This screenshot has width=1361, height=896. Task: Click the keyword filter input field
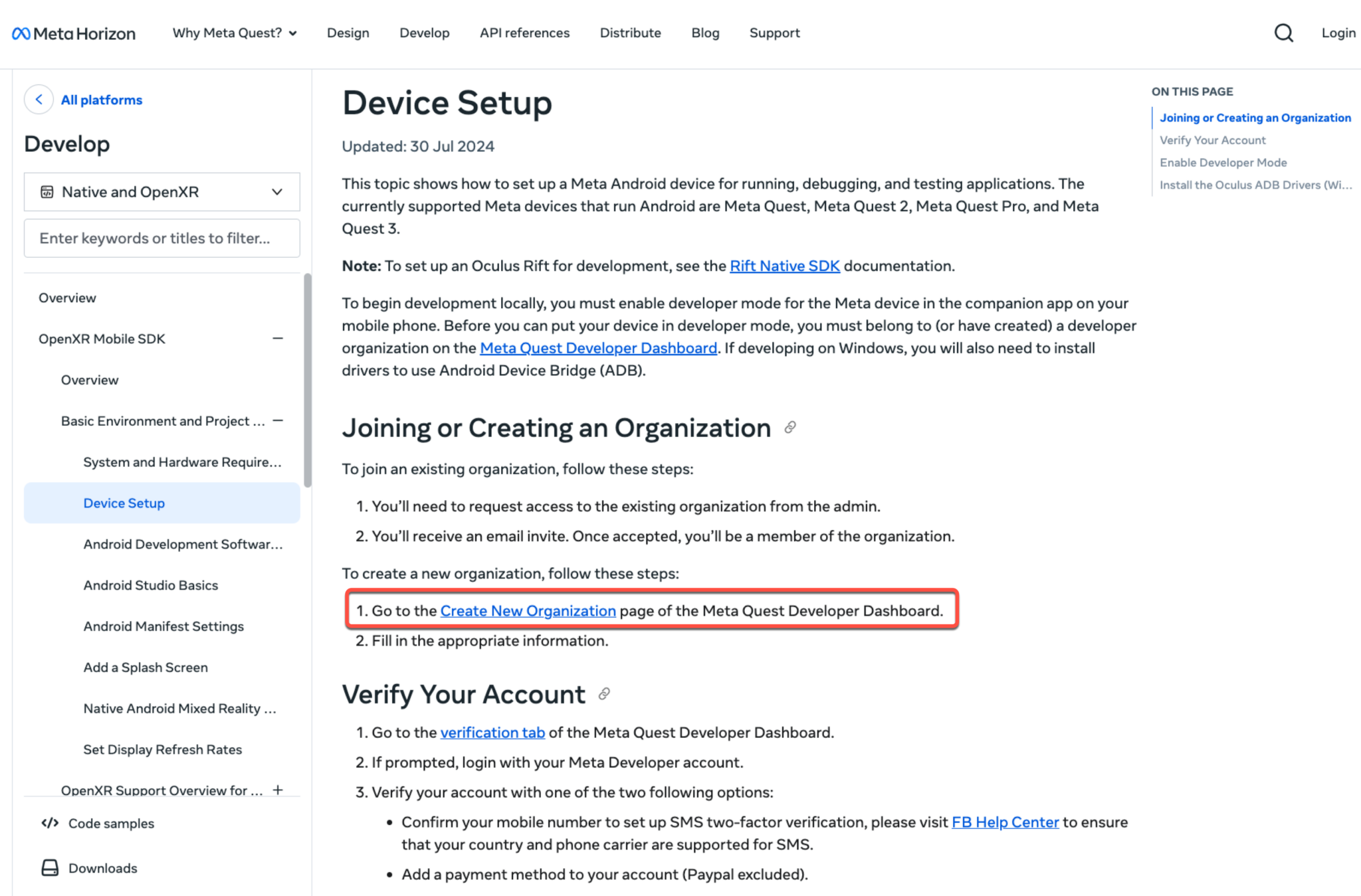[161, 238]
